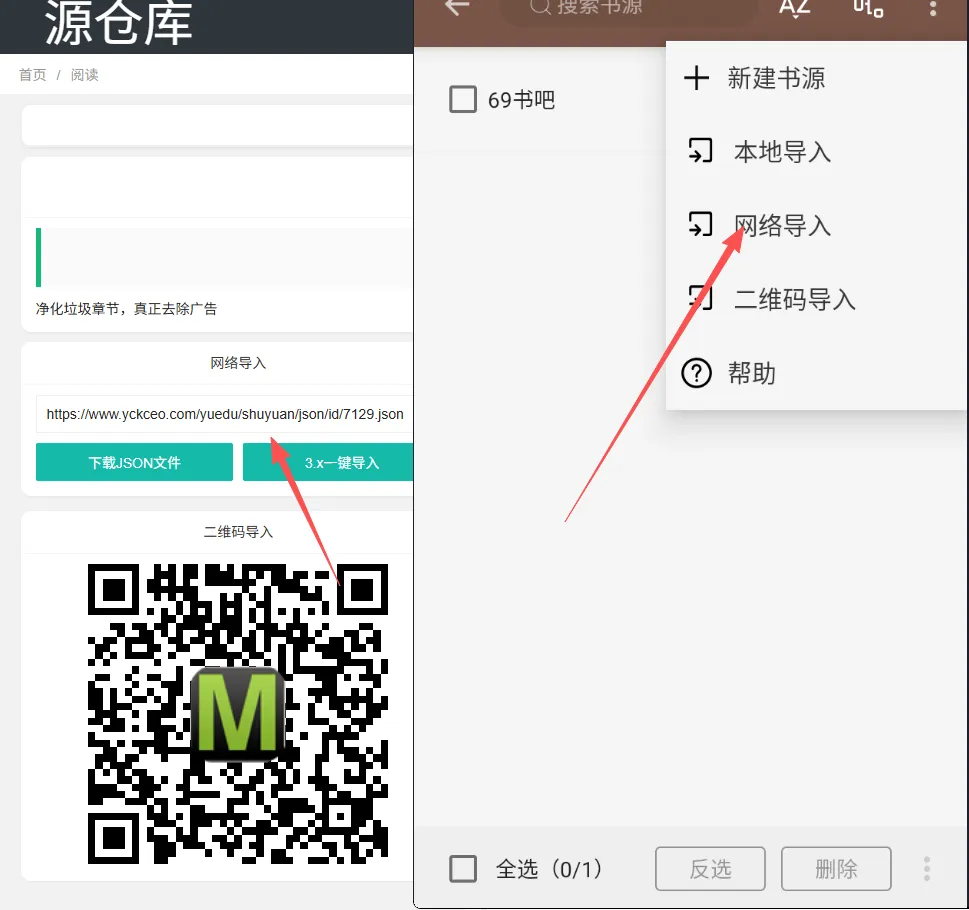Tick the checkbox next to 69书吧
Viewport: 969px width, 910px height.
[463, 99]
